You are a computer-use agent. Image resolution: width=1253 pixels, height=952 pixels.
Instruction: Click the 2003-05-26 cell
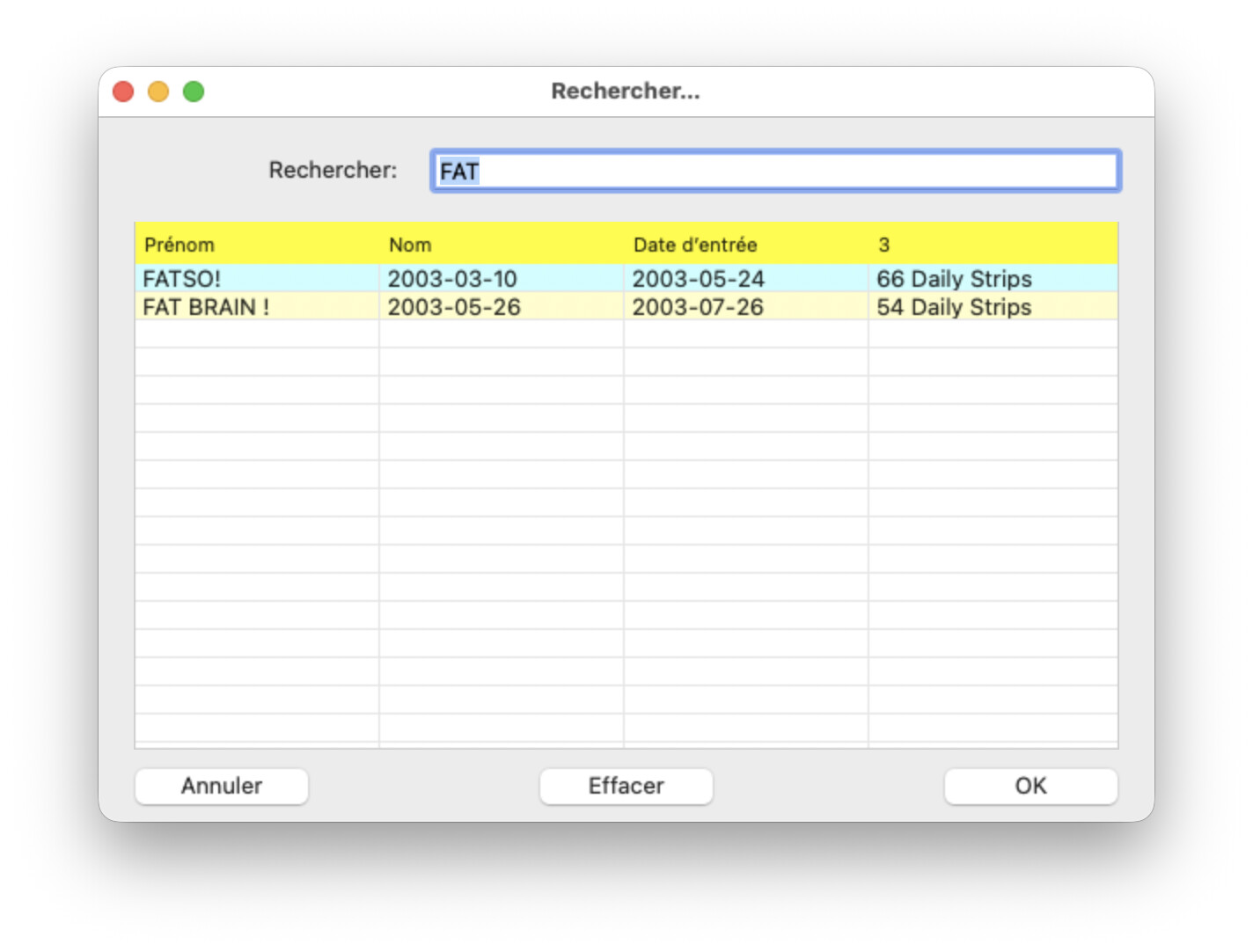coord(454,307)
